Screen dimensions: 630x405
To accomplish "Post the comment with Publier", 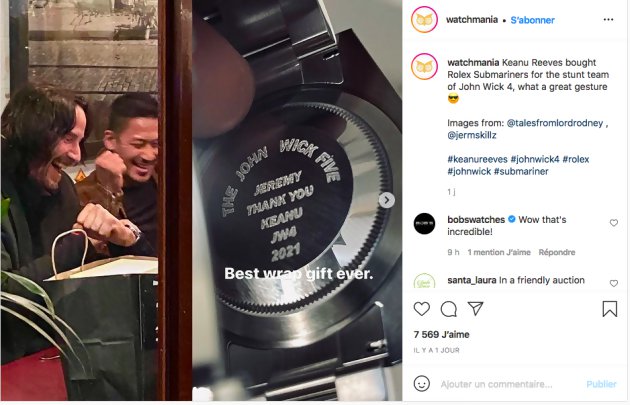I will pyautogui.click(x=601, y=384).
